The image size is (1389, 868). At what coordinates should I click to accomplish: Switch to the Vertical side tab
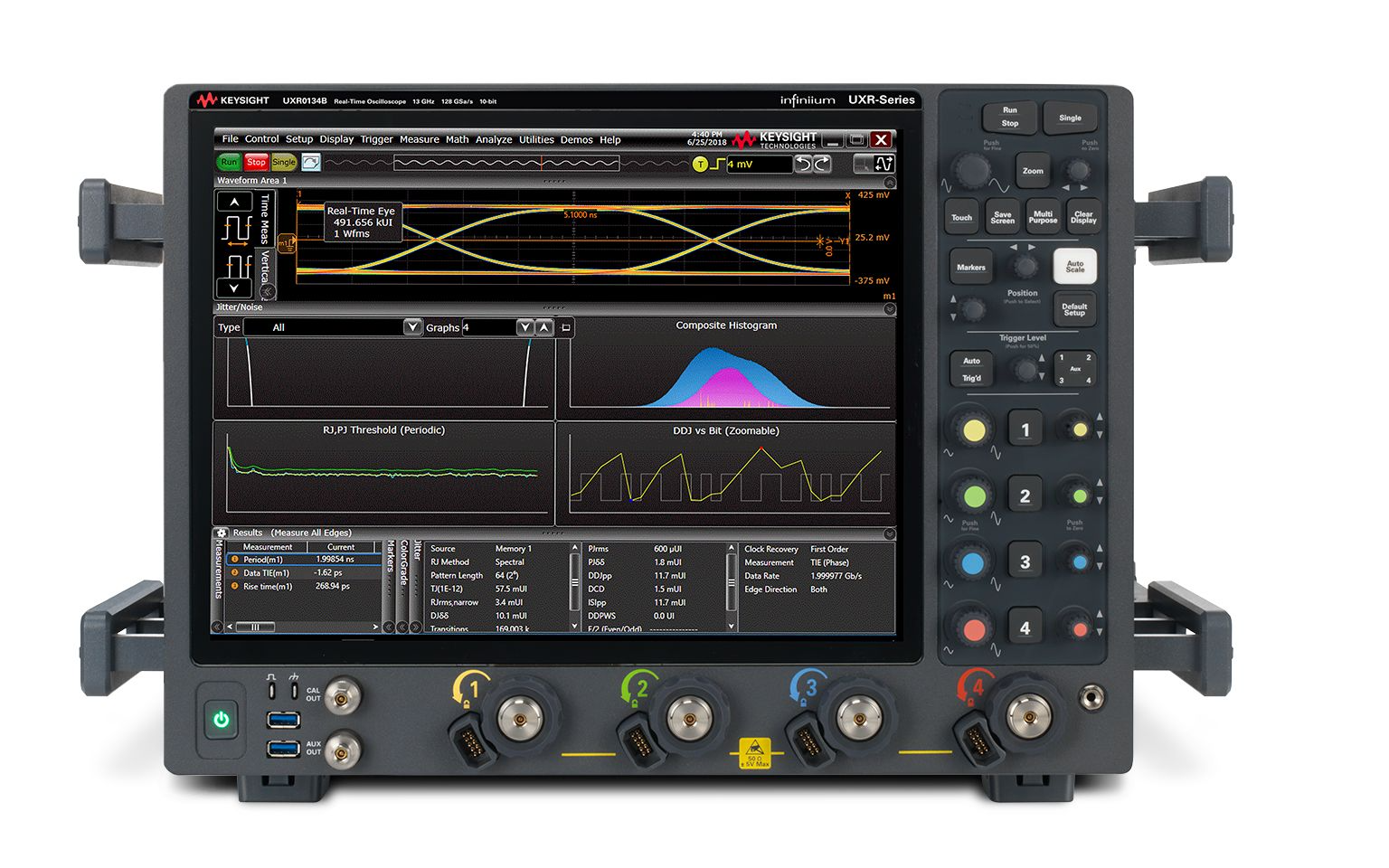(266, 267)
